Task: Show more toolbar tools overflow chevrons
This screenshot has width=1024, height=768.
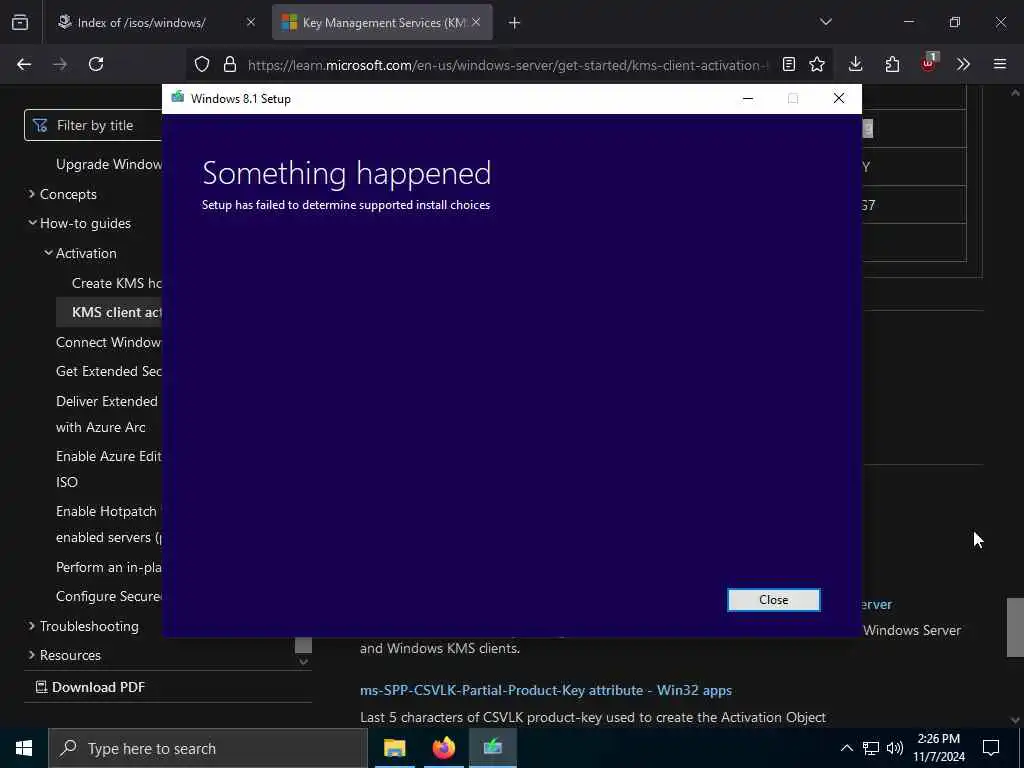Action: pos(963,64)
